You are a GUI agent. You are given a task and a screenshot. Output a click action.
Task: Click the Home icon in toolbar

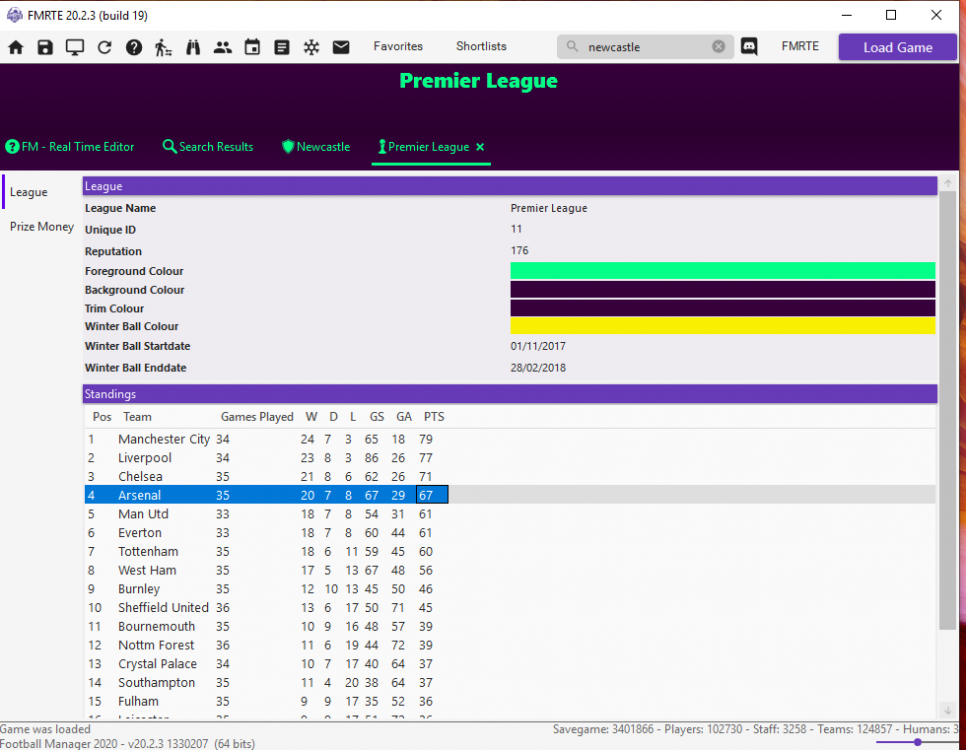(x=16, y=47)
